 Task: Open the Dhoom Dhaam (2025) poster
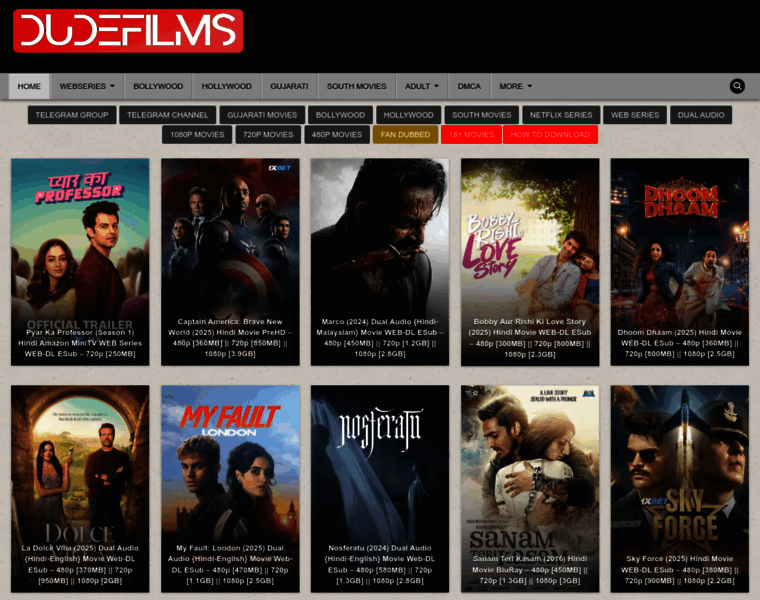click(x=680, y=262)
